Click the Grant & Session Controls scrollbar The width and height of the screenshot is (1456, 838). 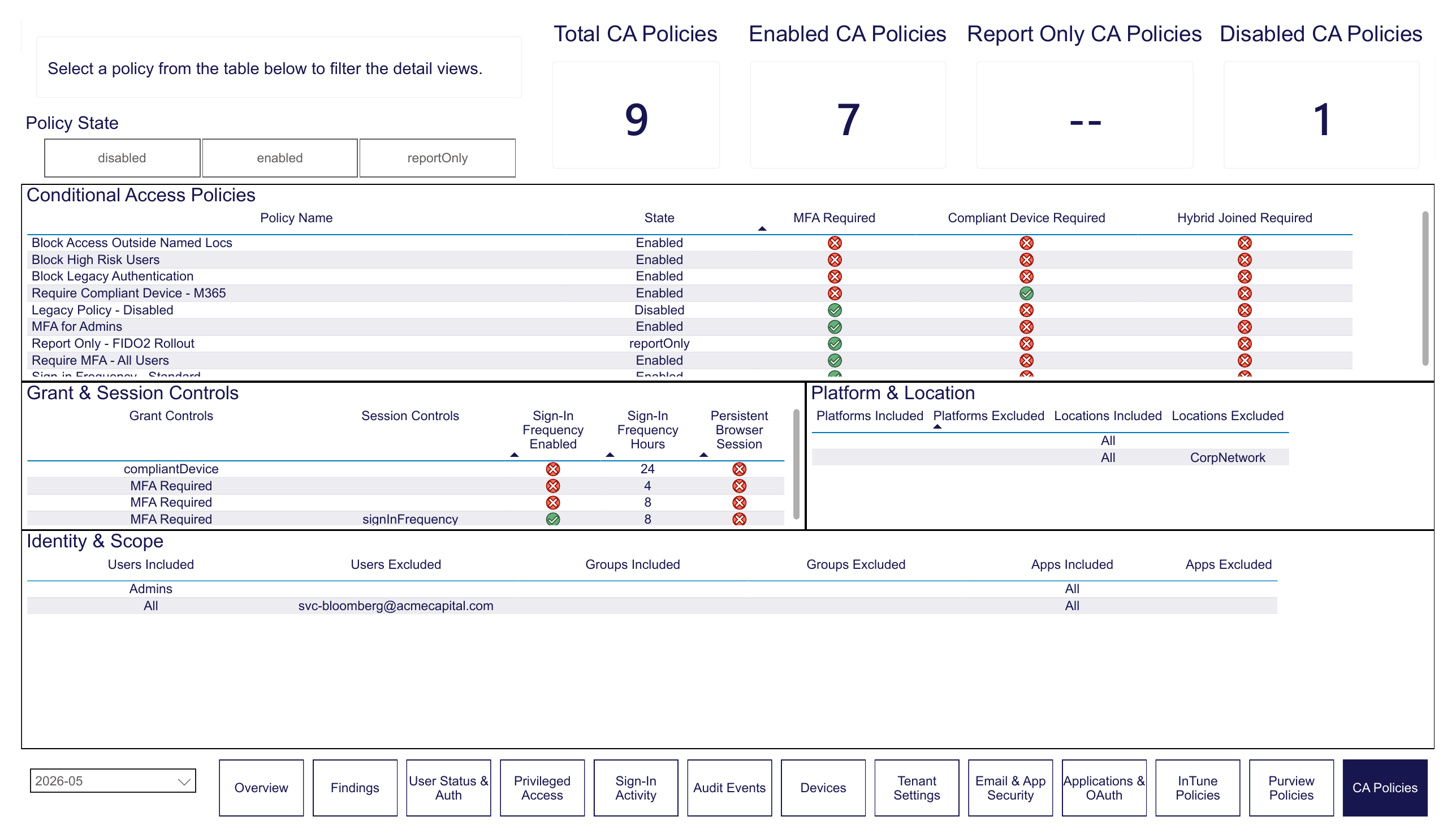[796, 464]
